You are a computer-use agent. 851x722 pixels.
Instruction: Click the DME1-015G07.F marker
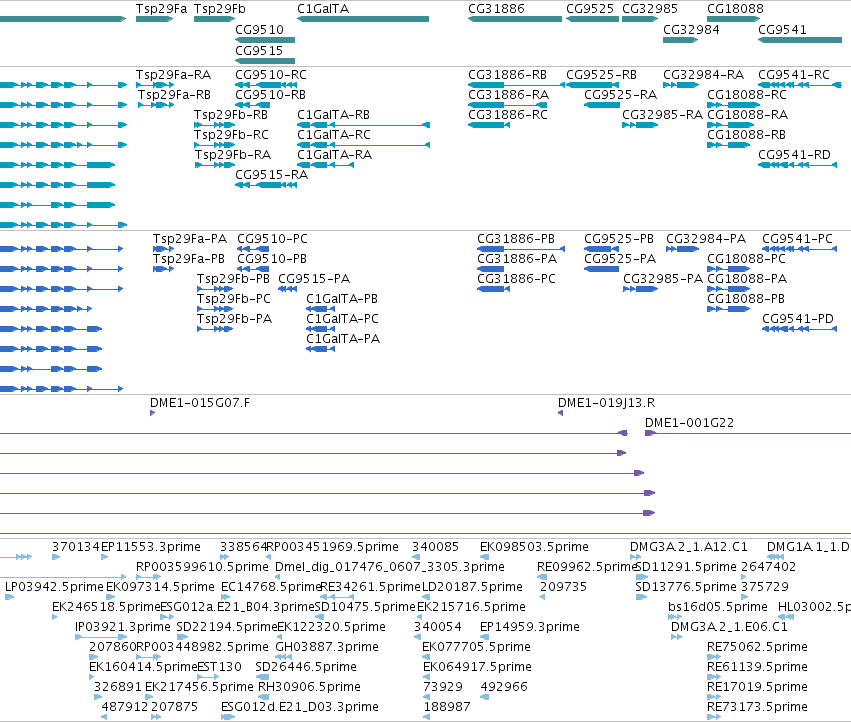tap(153, 413)
